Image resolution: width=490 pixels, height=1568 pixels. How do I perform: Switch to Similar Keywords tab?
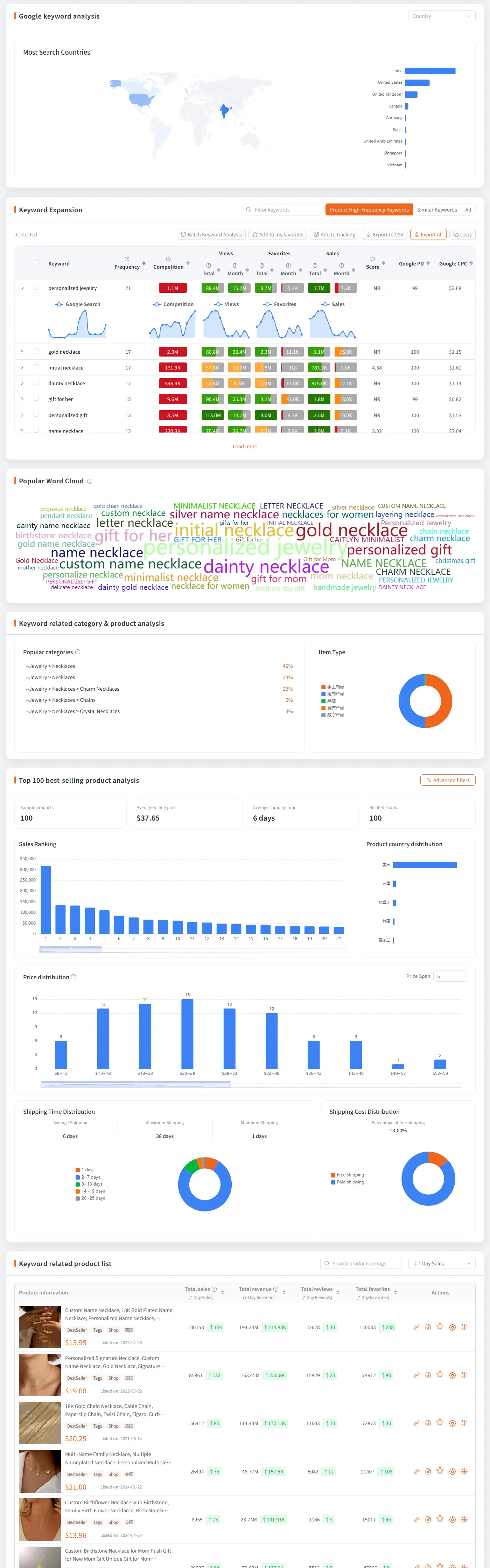pos(436,210)
